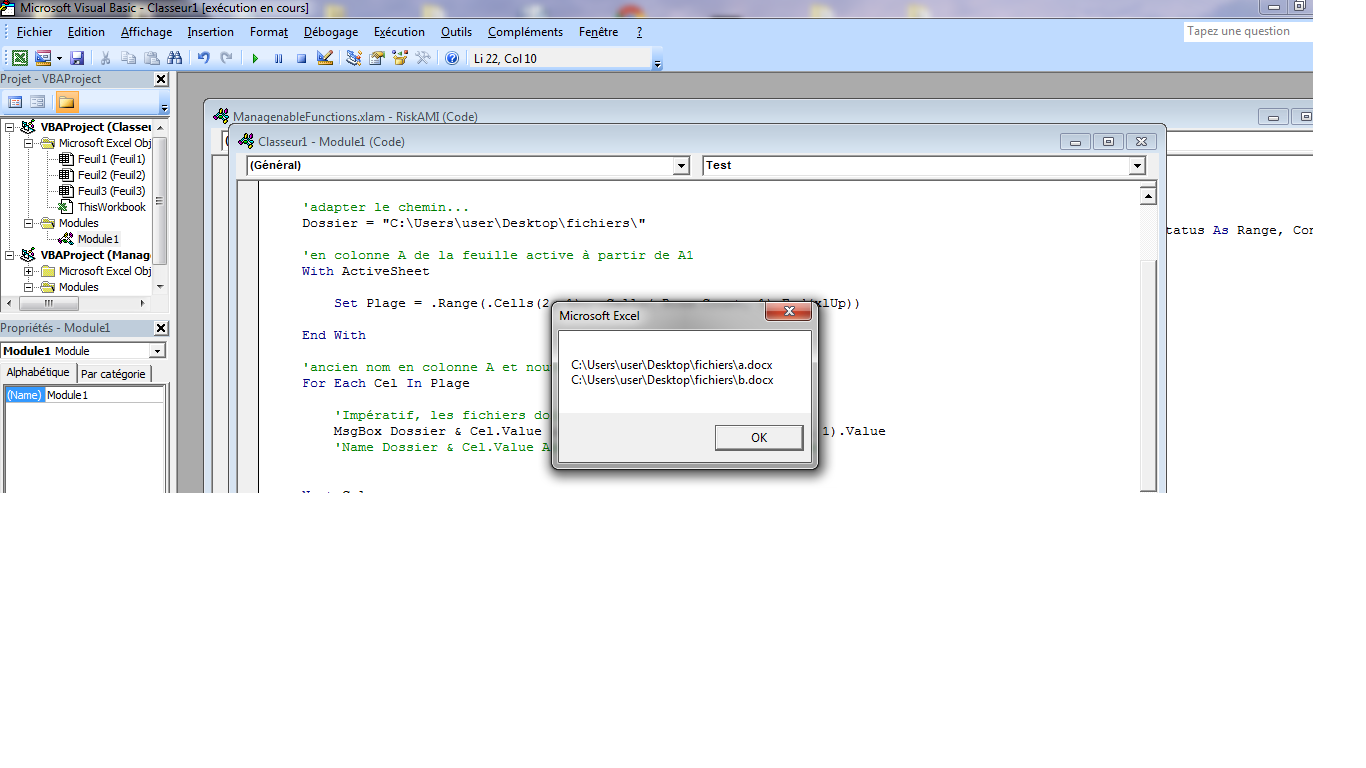Open the Fenêtre menu
The width and height of the screenshot is (1366, 768).
598,32
